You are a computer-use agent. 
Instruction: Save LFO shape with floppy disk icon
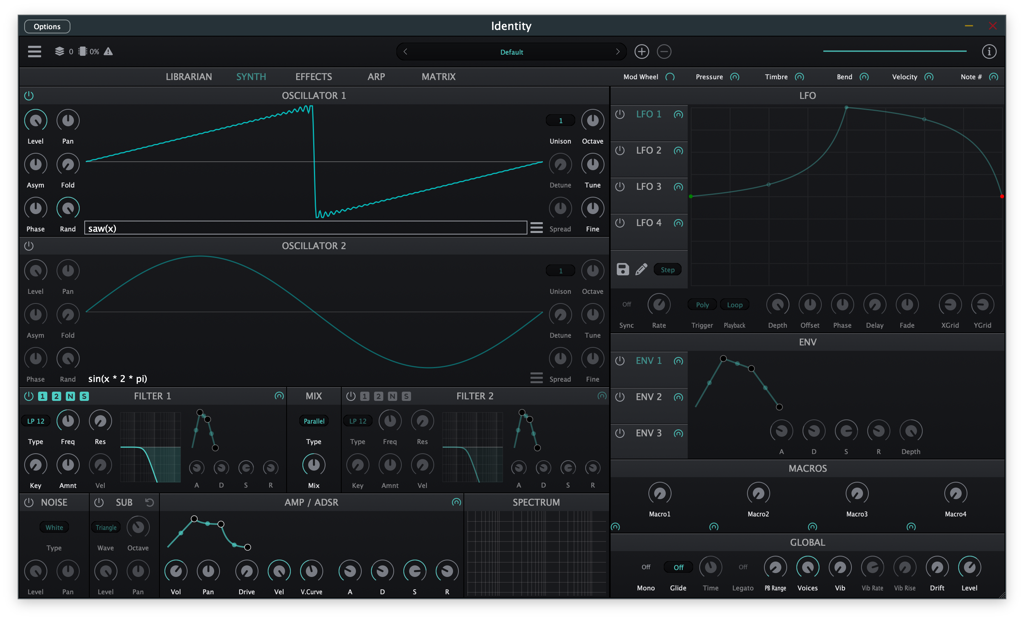pyautogui.click(x=622, y=269)
